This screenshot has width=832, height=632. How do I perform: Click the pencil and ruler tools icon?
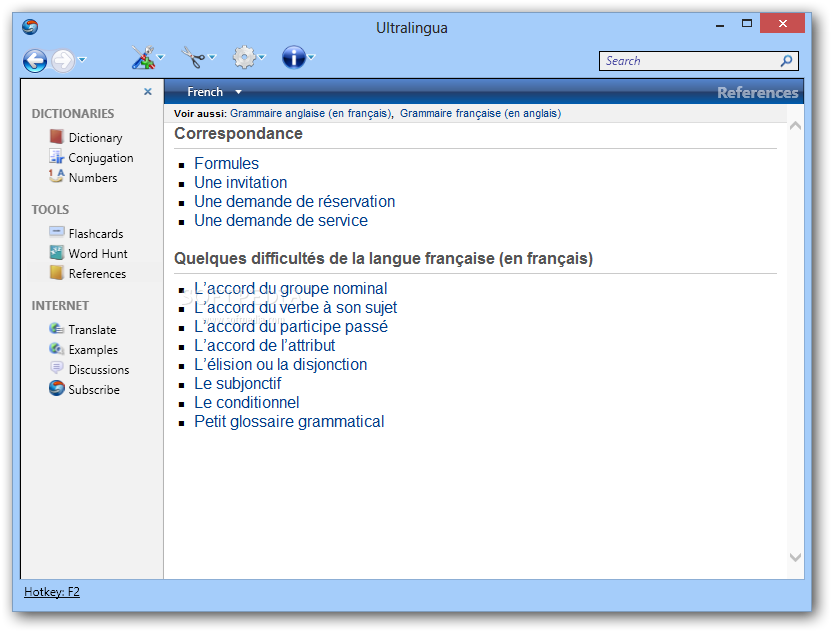tap(143, 57)
